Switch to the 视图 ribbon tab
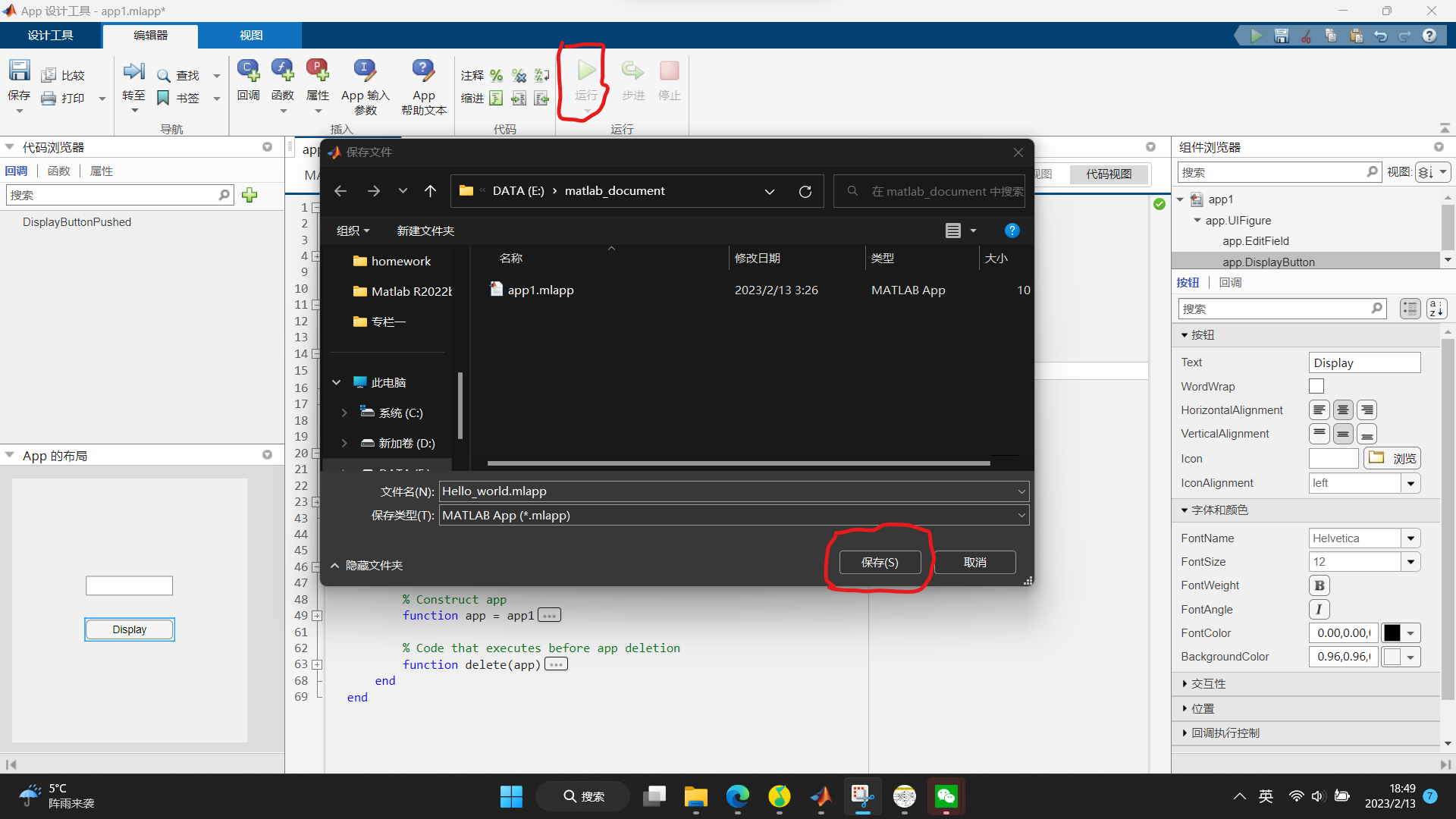 click(x=251, y=35)
